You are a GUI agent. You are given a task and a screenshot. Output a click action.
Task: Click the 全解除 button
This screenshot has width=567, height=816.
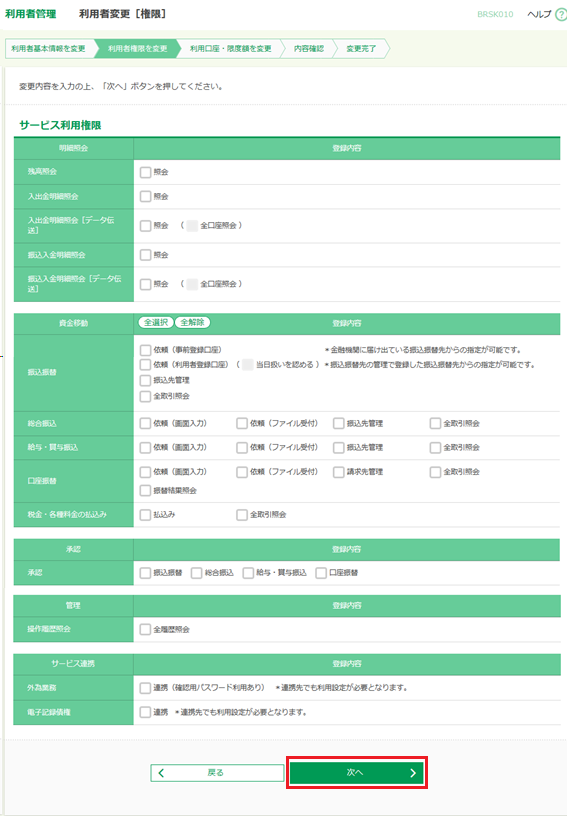(192, 322)
